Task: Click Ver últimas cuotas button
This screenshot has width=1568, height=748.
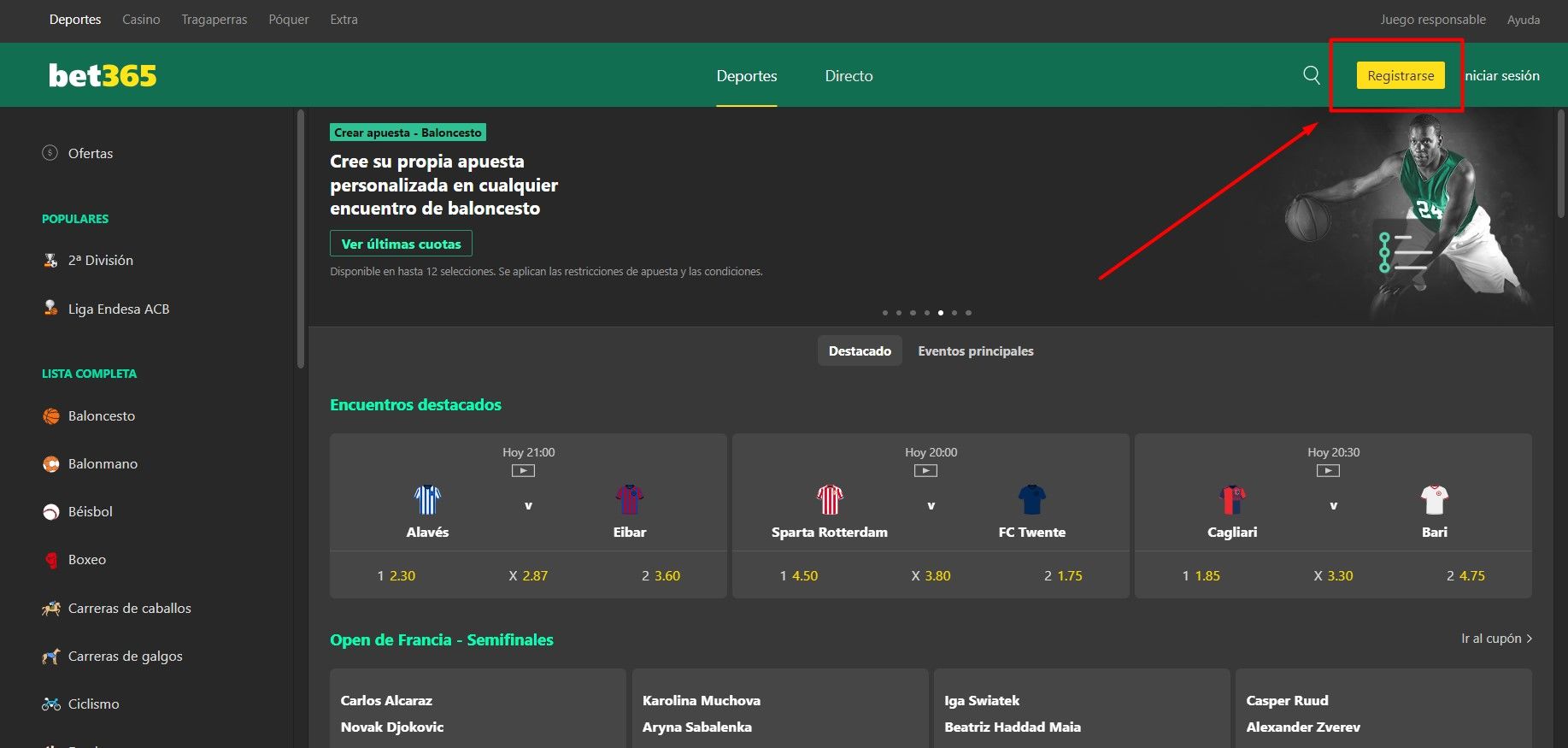Action: (401, 244)
